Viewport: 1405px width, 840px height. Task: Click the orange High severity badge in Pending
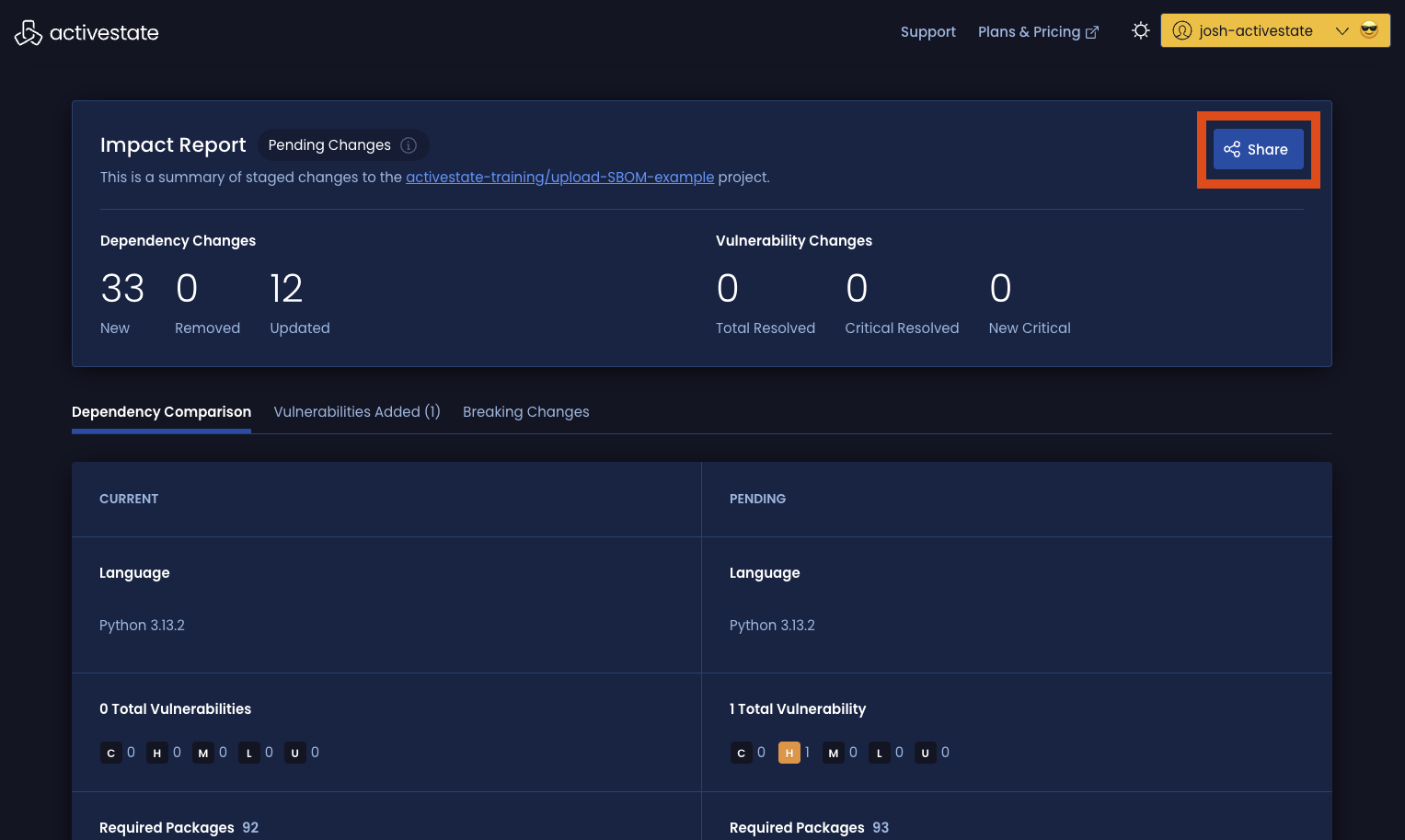point(789,753)
